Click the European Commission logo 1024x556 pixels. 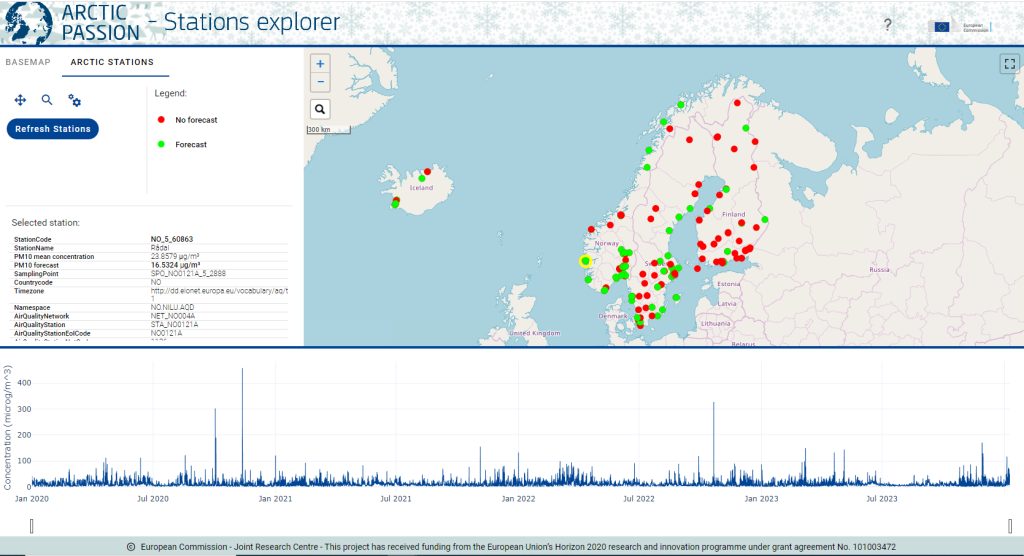tap(958, 26)
